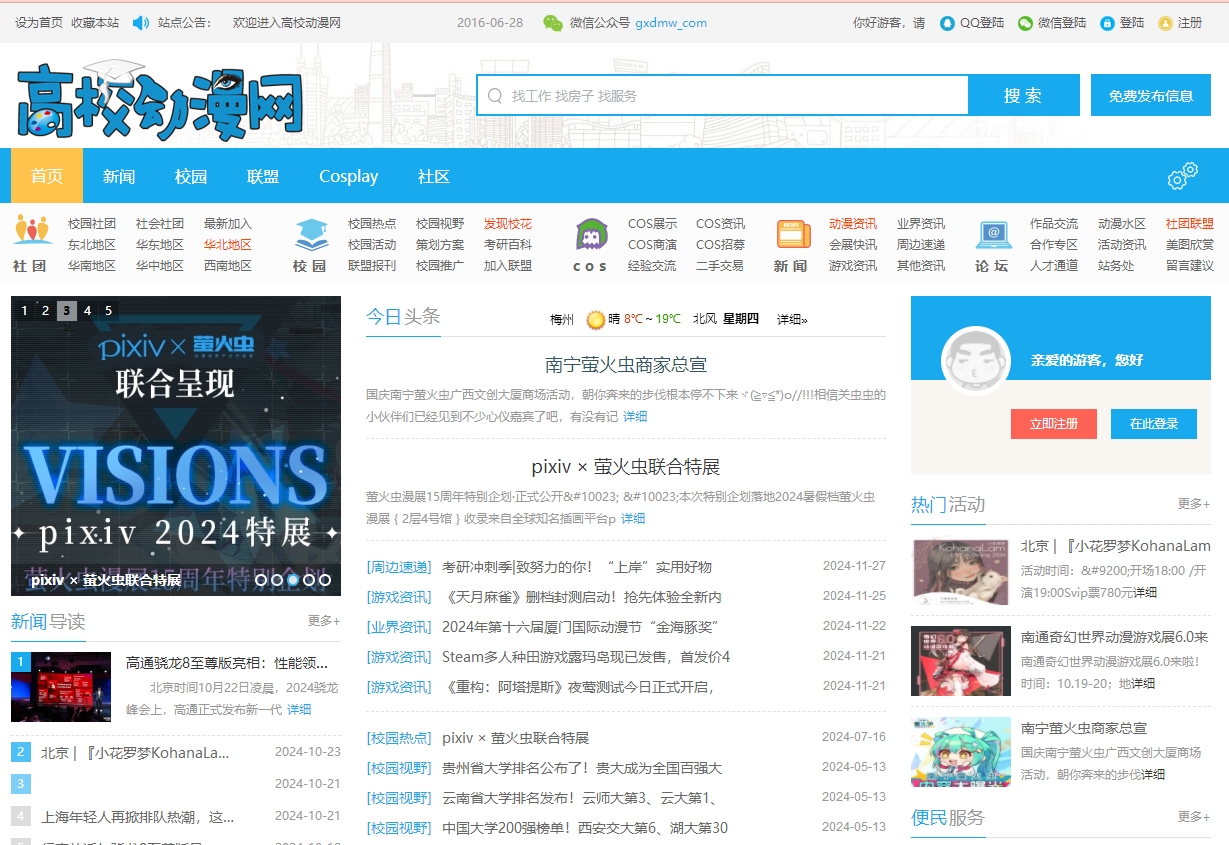This screenshot has width=1229, height=845.
Task: Click the 搜索 button
Action: (x=1023, y=95)
